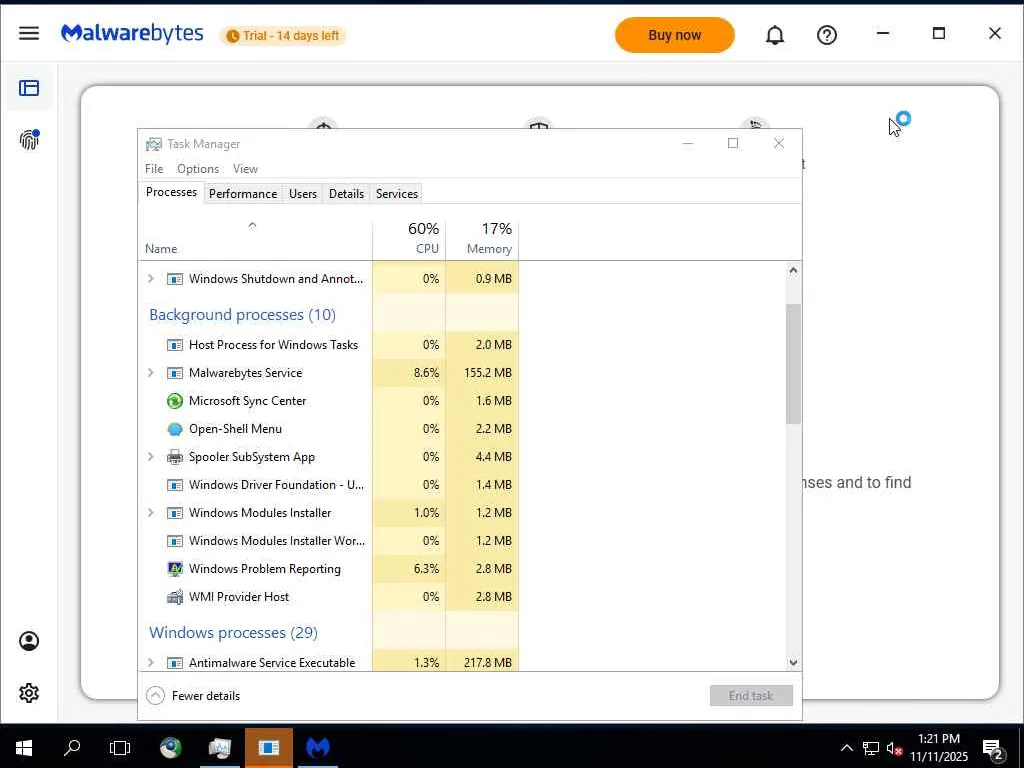Show hidden system tray icons
The image size is (1024, 768).
click(x=846, y=748)
